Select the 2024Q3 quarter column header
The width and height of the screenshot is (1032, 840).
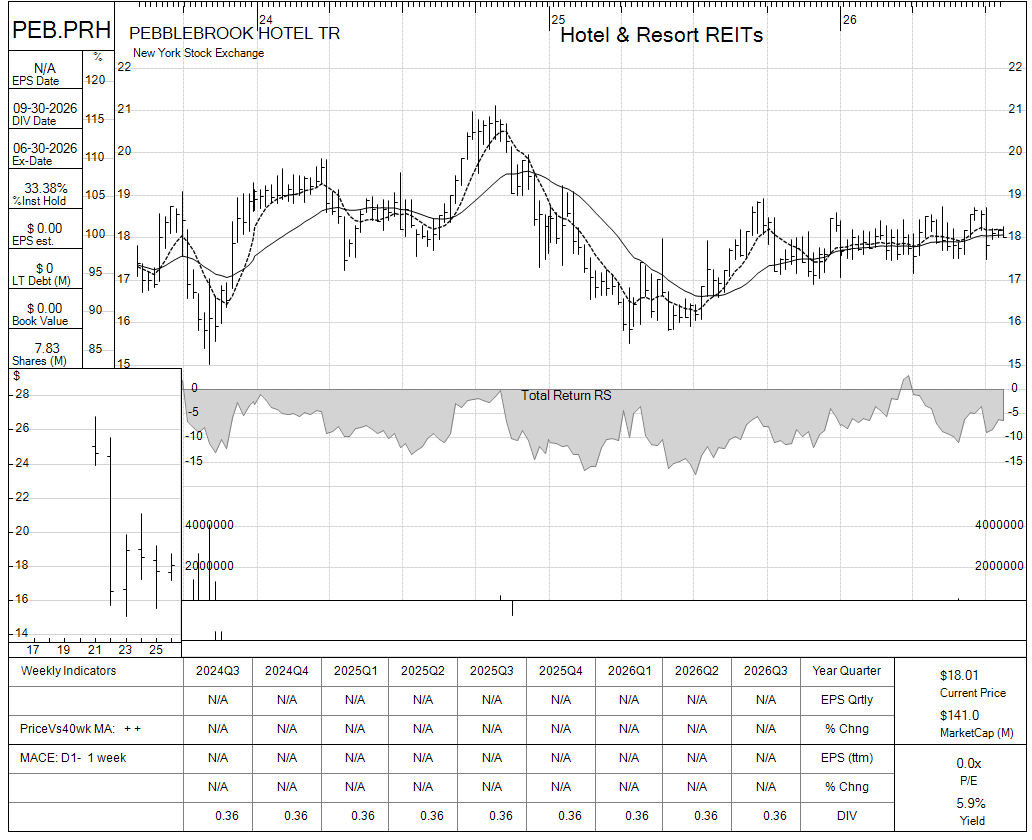[218, 671]
